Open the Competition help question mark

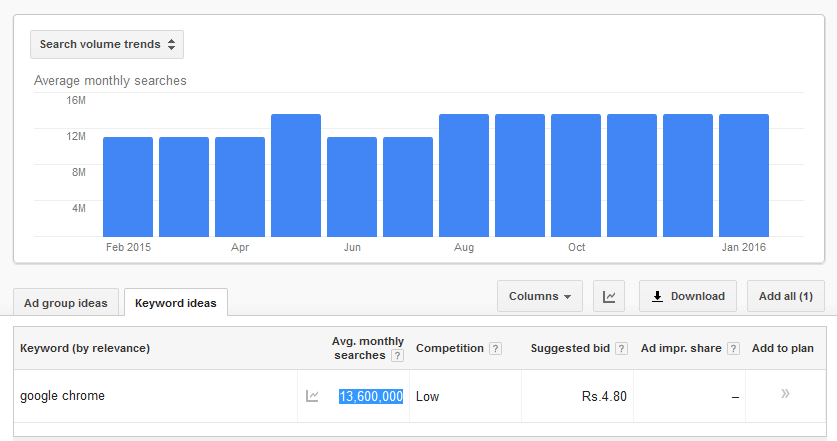click(495, 349)
